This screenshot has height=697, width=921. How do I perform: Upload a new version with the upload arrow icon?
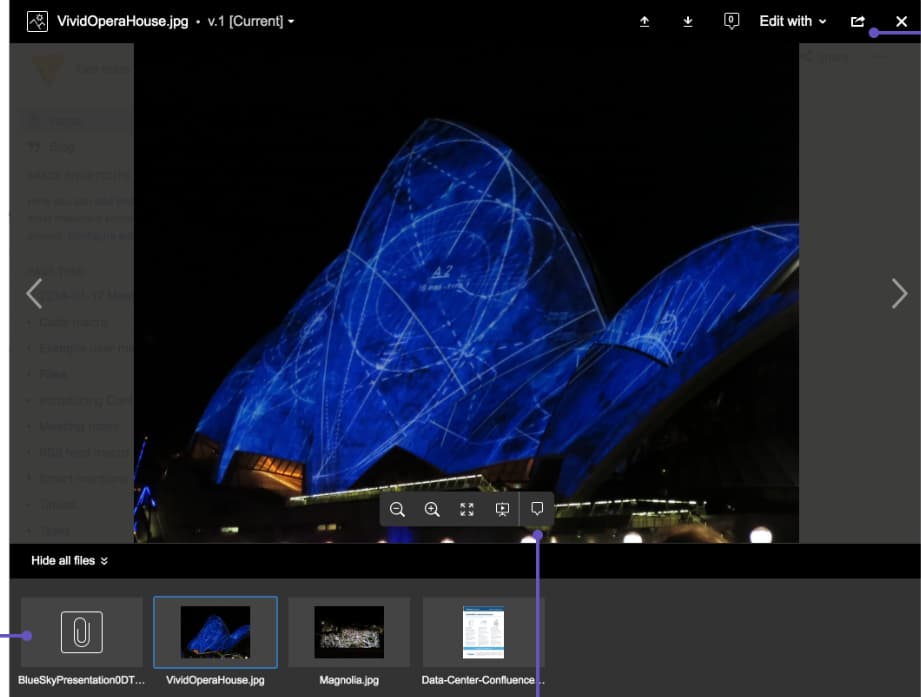(x=644, y=22)
